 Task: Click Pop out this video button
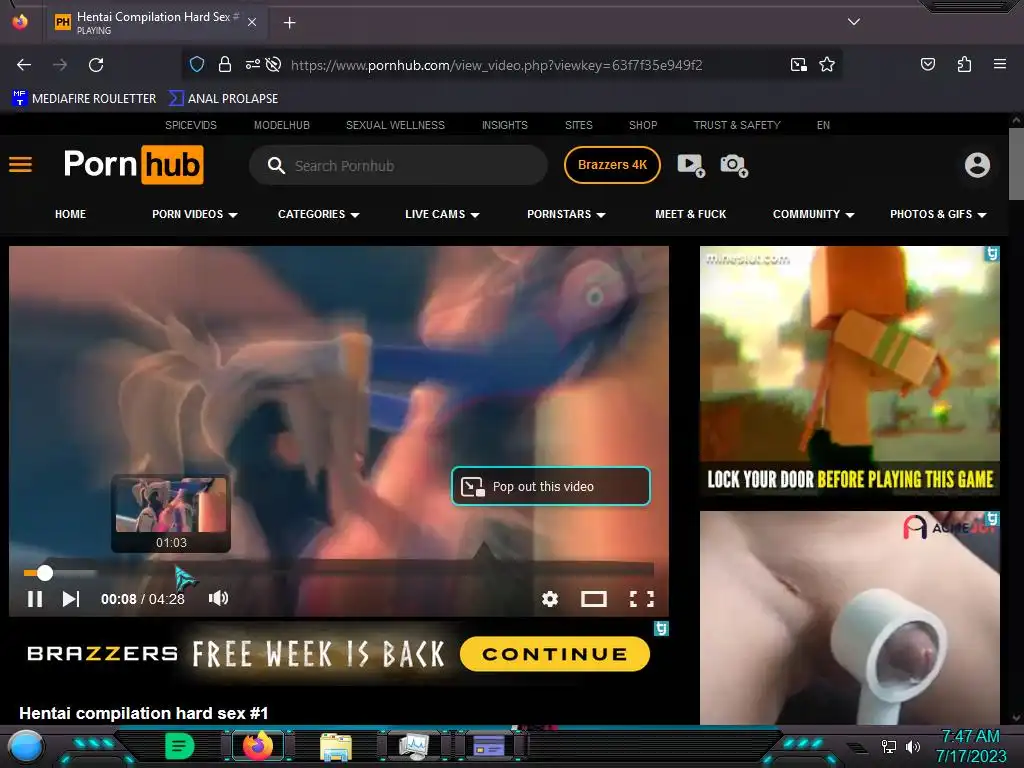(x=551, y=486)
